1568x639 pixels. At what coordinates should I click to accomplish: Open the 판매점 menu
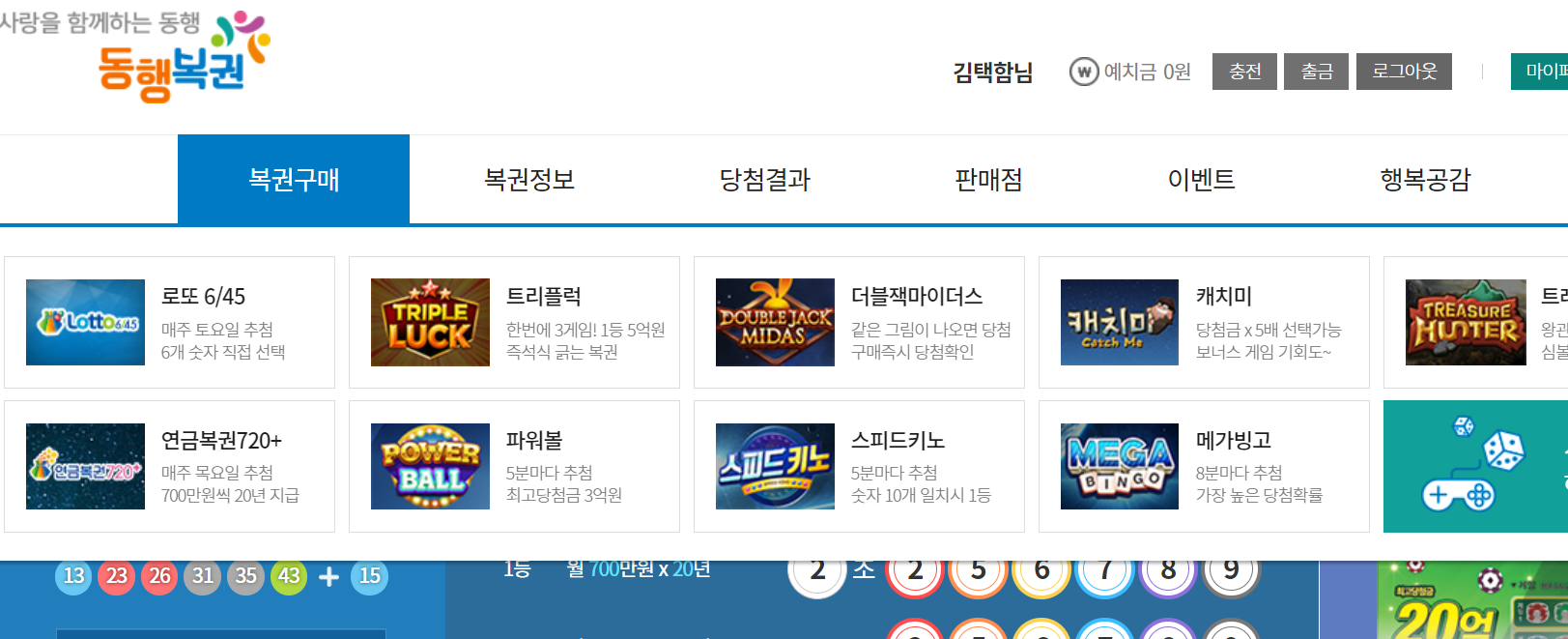(x=988, y=180)
